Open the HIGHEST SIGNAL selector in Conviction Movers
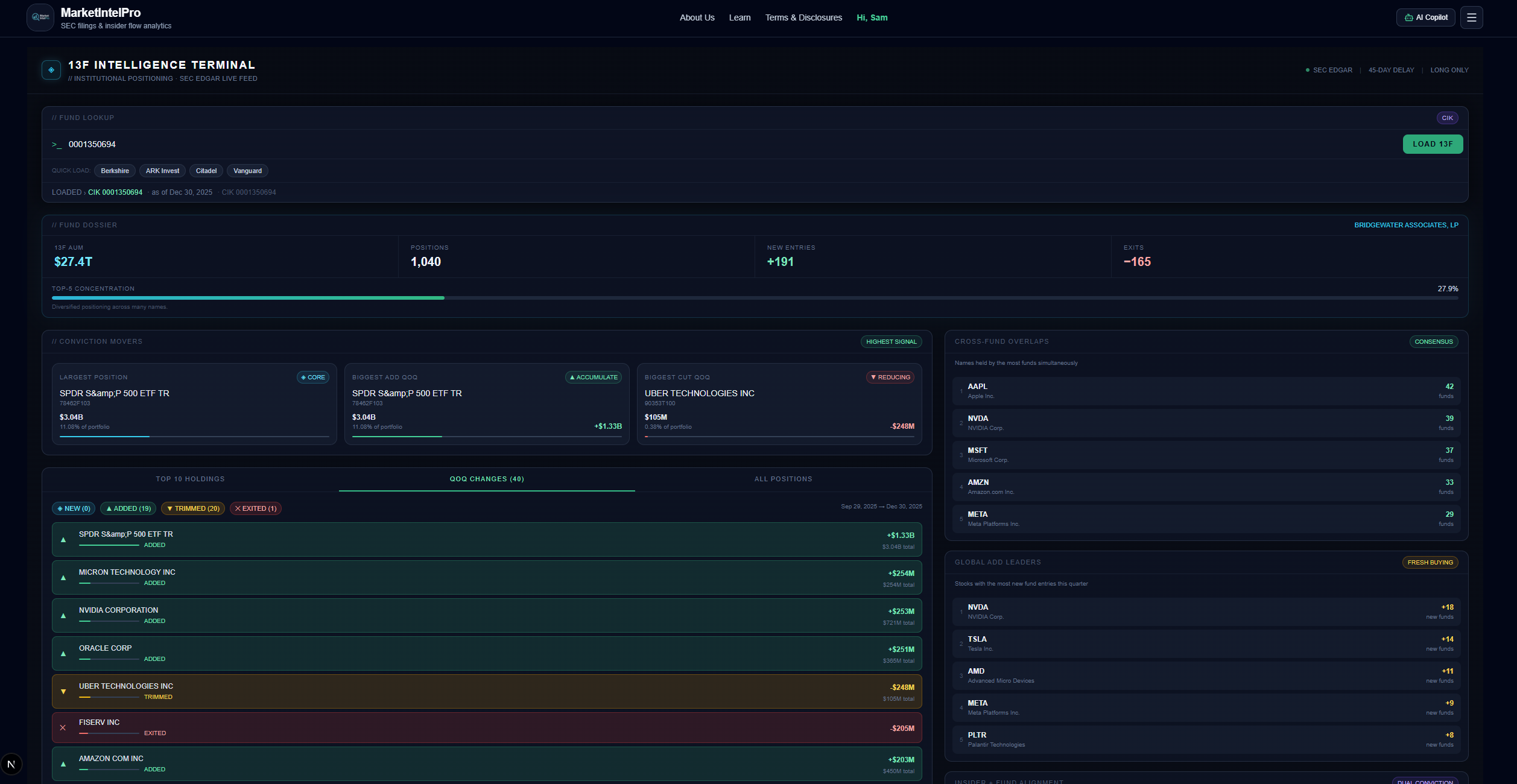1517x784 pixels. [x=891, y=341]
